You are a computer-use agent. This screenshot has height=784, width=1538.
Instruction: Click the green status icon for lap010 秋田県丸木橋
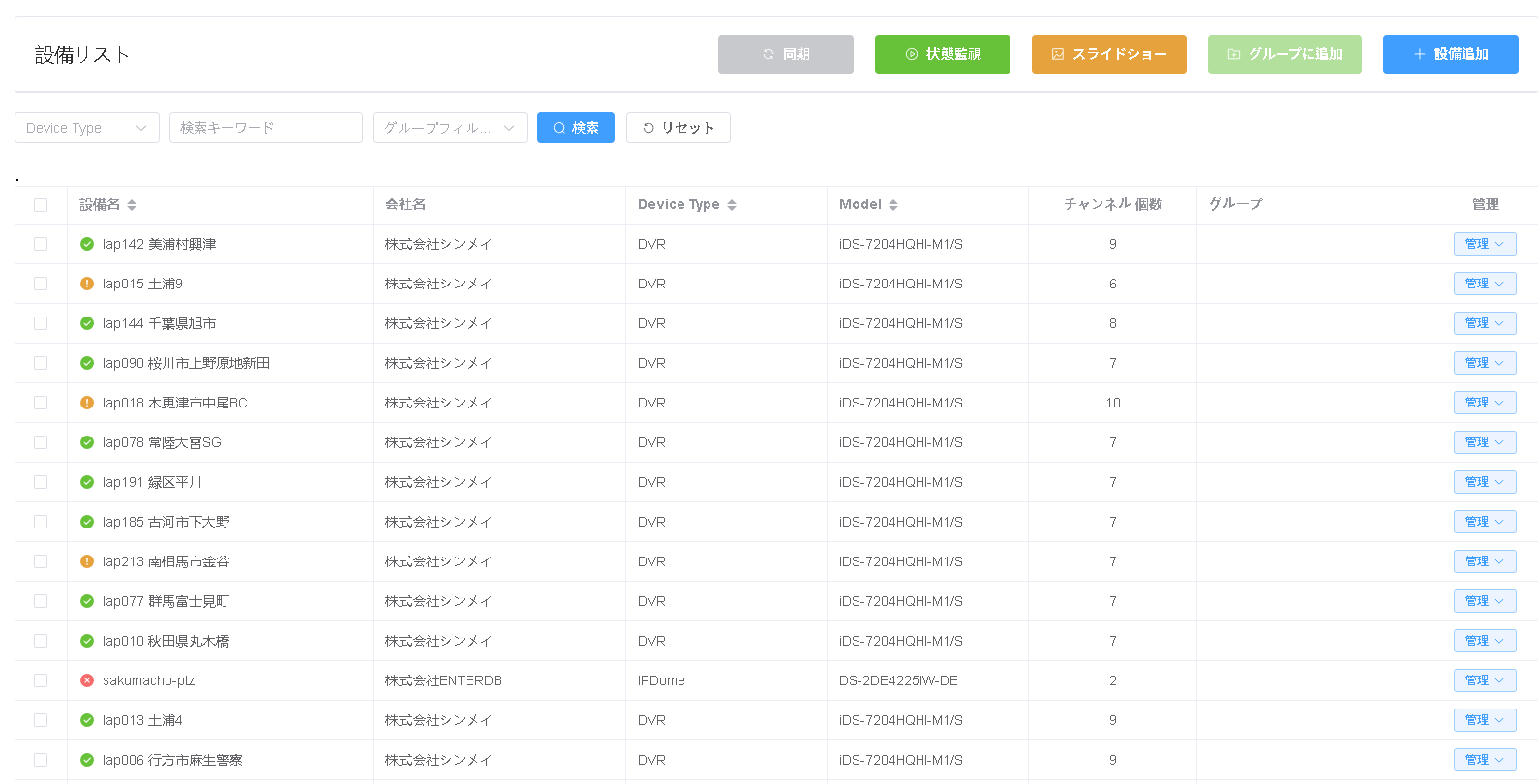pos(87,641)
